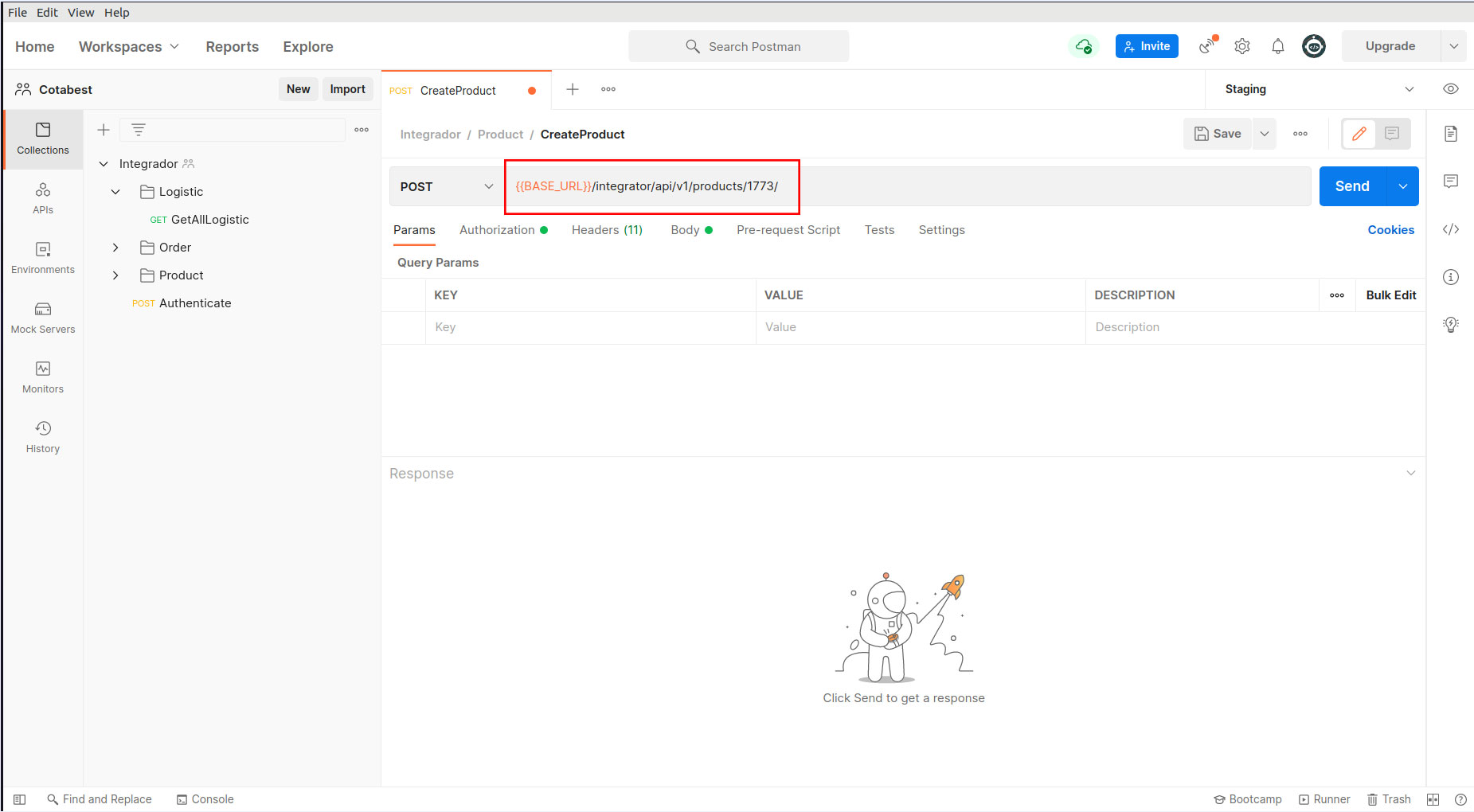1474x812 pixels.
Task: Switch to the Pre-request Script tab
Action: [788, 230]
